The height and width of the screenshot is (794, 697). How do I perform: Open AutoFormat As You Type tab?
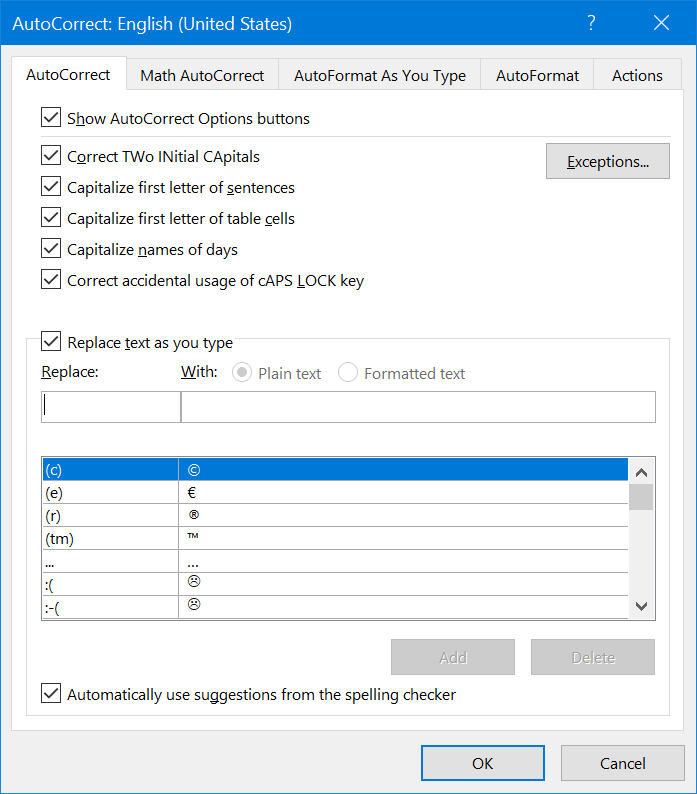pyautogui.click(x=380, y=75)
